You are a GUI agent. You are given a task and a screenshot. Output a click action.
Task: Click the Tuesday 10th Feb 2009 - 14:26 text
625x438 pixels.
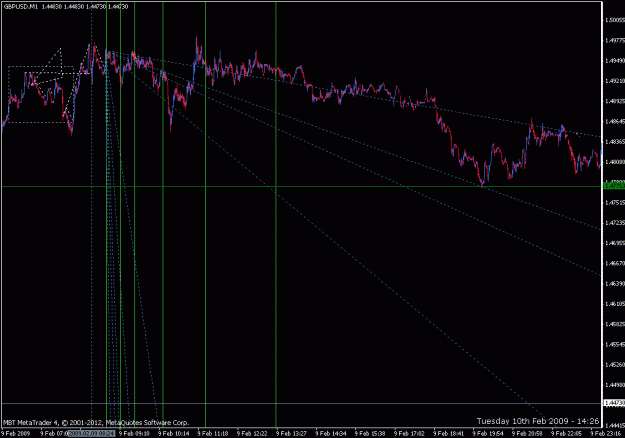tap(538, 421)
